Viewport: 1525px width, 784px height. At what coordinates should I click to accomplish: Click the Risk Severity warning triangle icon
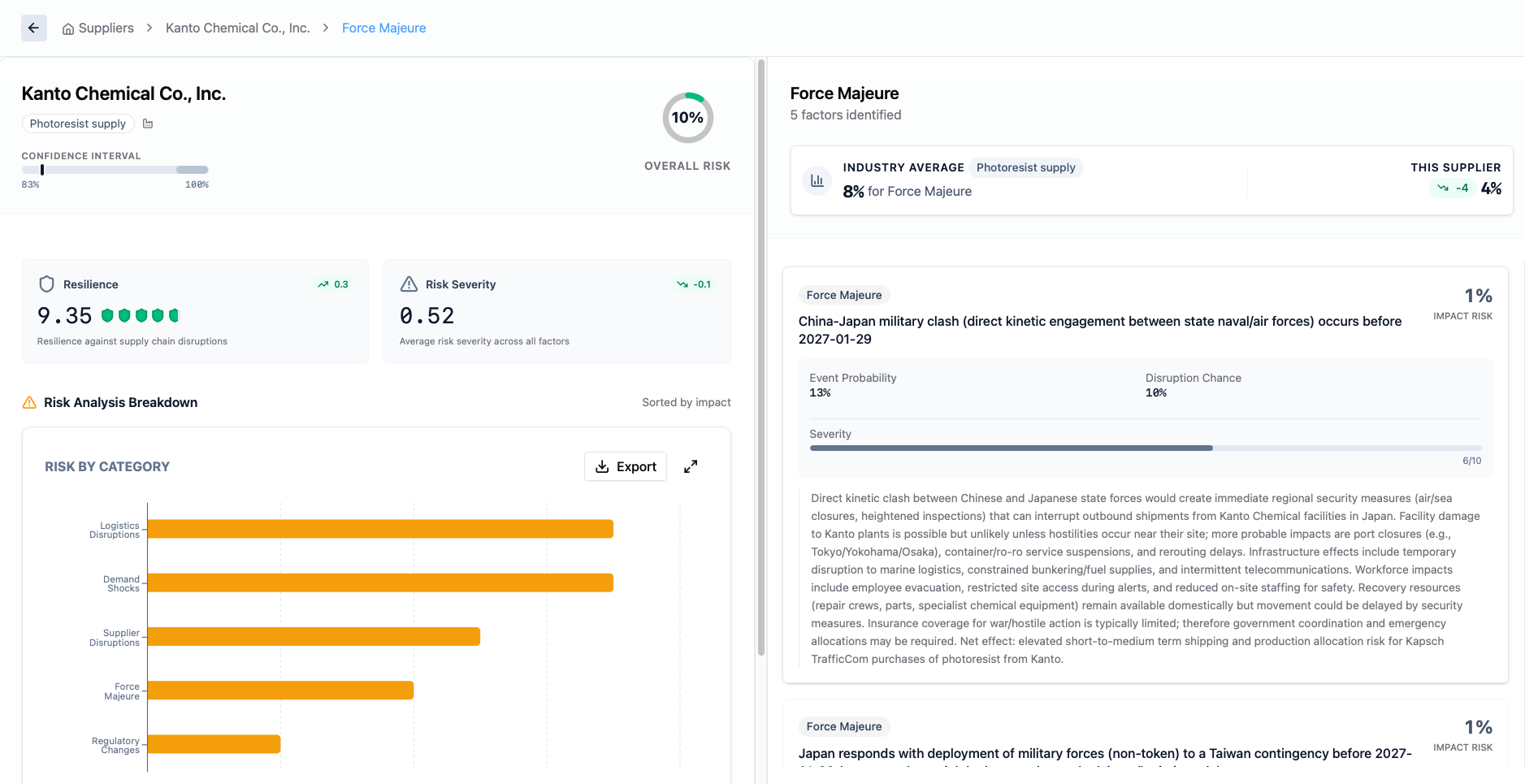point(409,284)
